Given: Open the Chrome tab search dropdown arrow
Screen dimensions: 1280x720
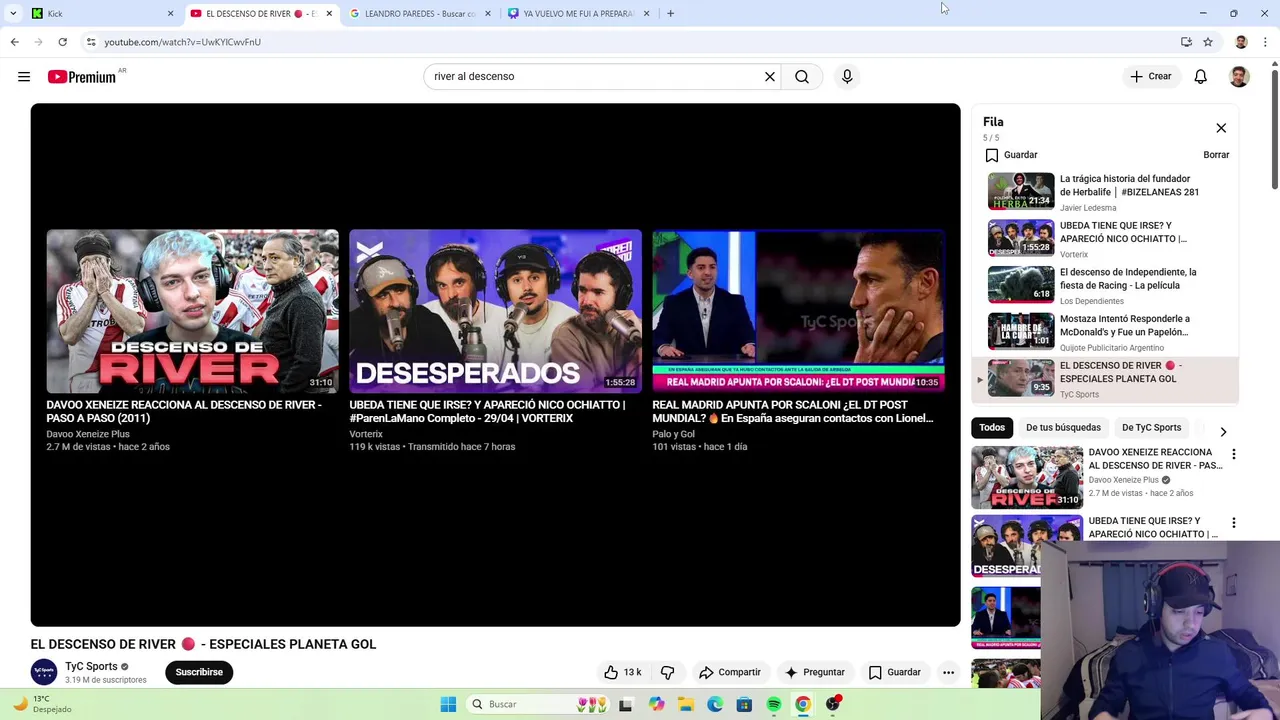Looking at the screenshot, I should coord(13,13).
